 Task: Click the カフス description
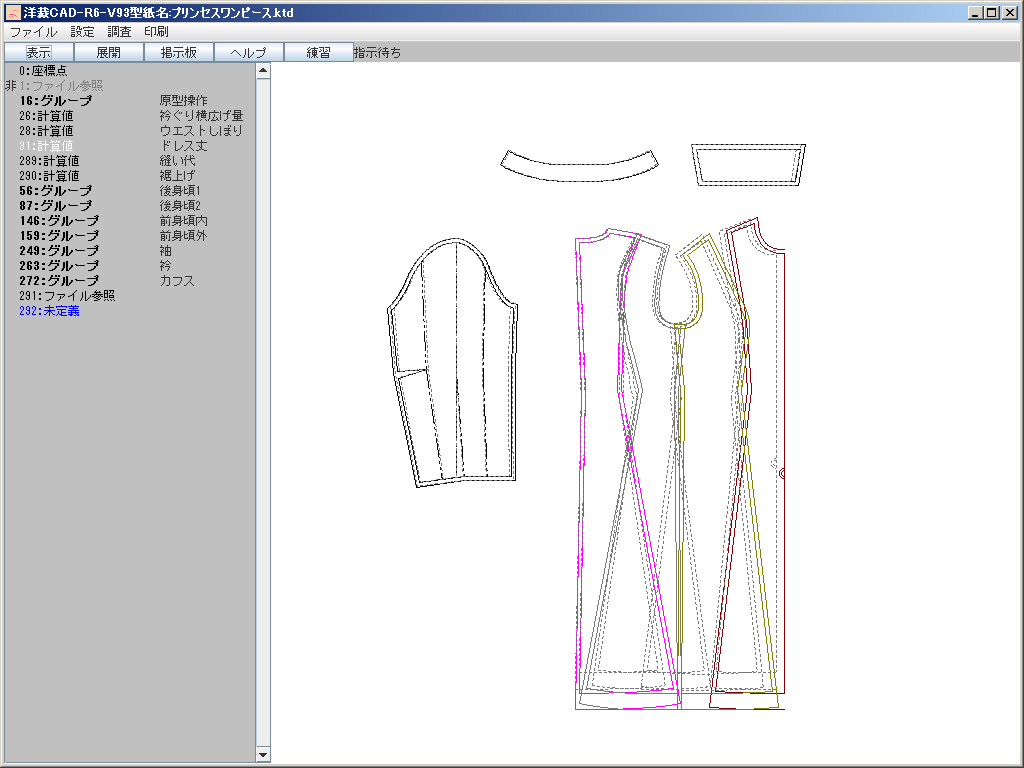(x=177, y=281)
